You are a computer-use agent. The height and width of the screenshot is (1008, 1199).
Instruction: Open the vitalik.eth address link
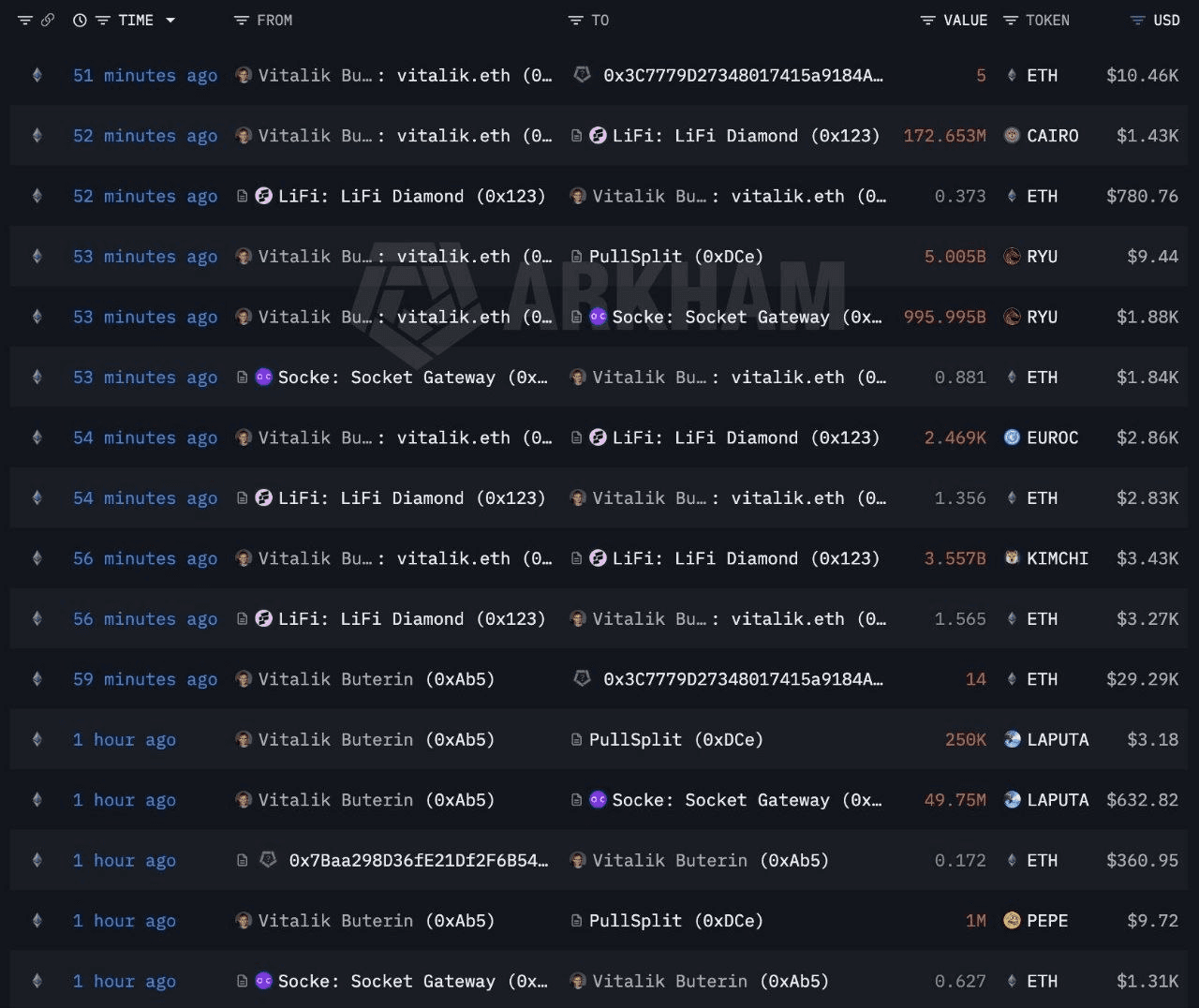pyautogui.click(x=453, y=75)
